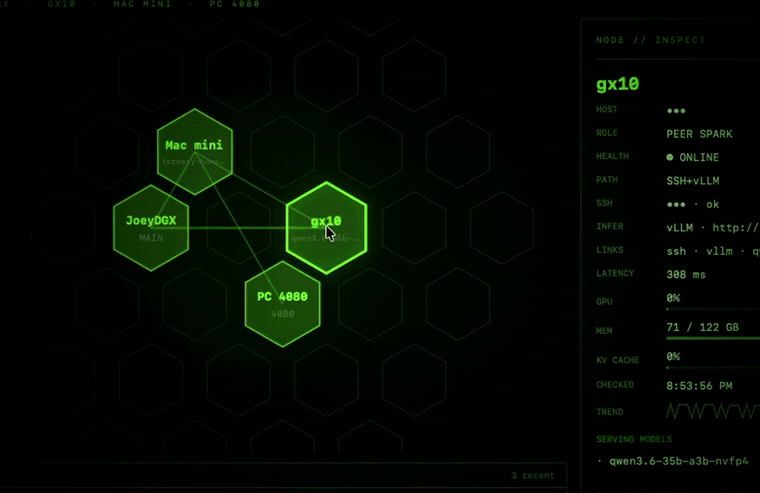
Task: Select the JoeyDGX MAIN hexagon node
Action: 151,228
